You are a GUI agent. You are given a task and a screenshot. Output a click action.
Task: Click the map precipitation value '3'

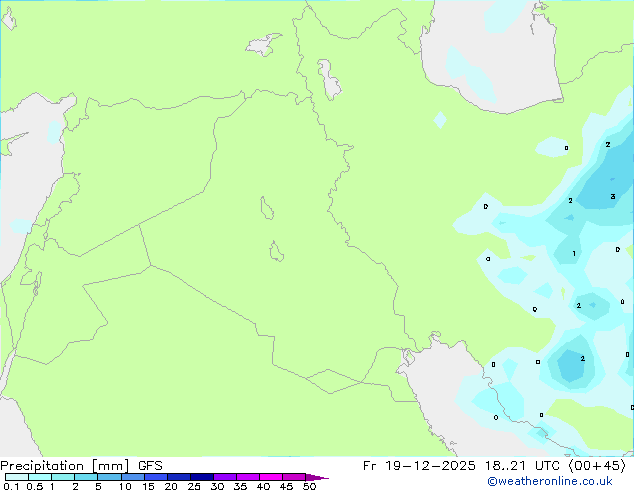[x=613, y=196]
